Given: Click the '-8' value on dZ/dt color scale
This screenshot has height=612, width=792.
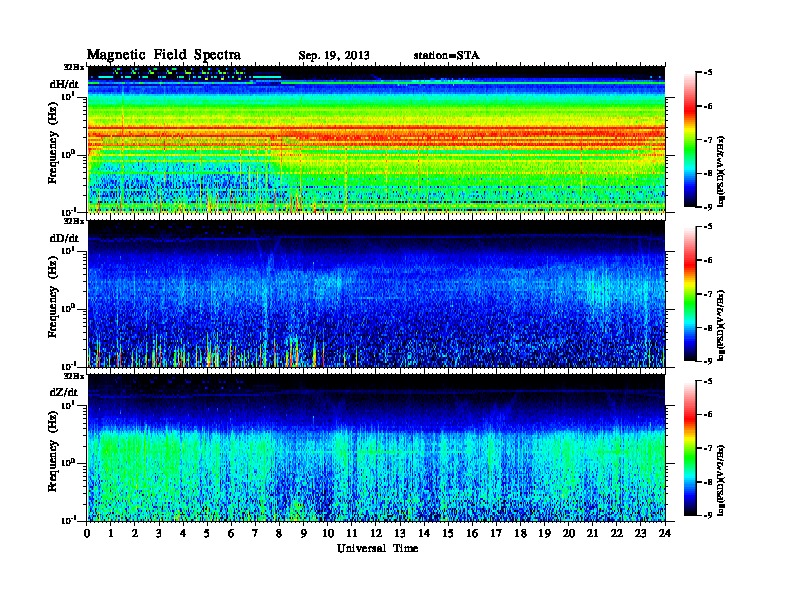Looking at the screenshot, I should tap(707, 482).
